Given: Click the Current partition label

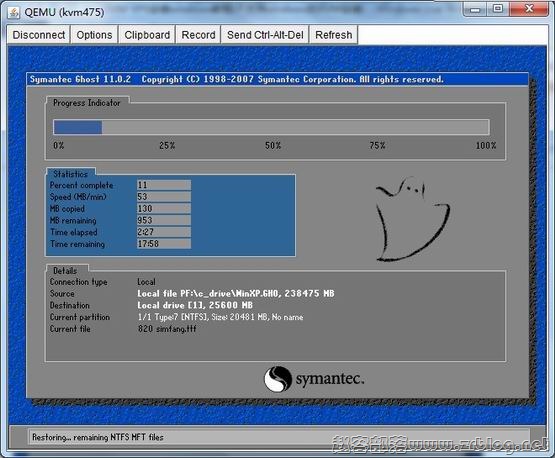Looking at the screenshot, I should (80, 317).
